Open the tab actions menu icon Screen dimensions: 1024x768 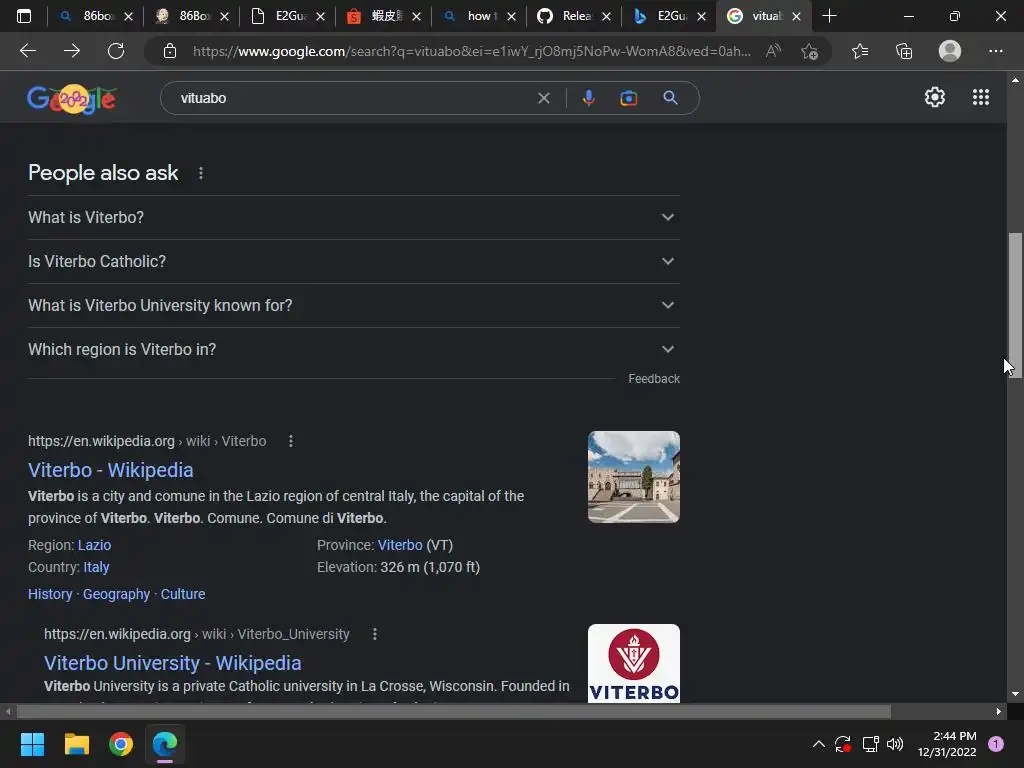click(x=24, y=16)
